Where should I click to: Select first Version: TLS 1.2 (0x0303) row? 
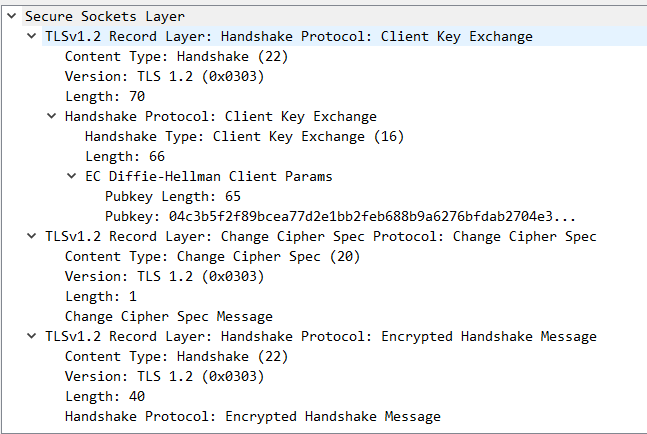tap(164, 76)
